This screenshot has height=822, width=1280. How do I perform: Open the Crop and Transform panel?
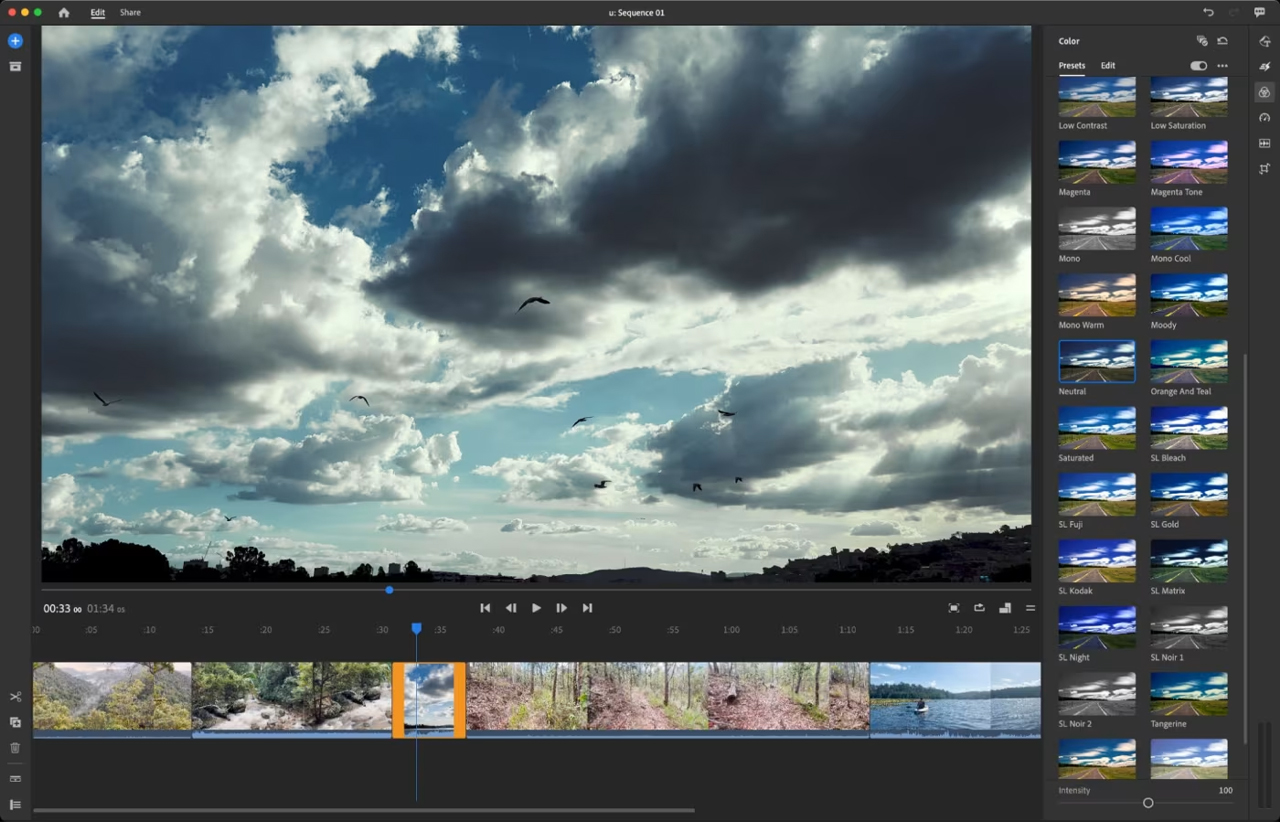pyautogui.click(x=1264, y=169)
